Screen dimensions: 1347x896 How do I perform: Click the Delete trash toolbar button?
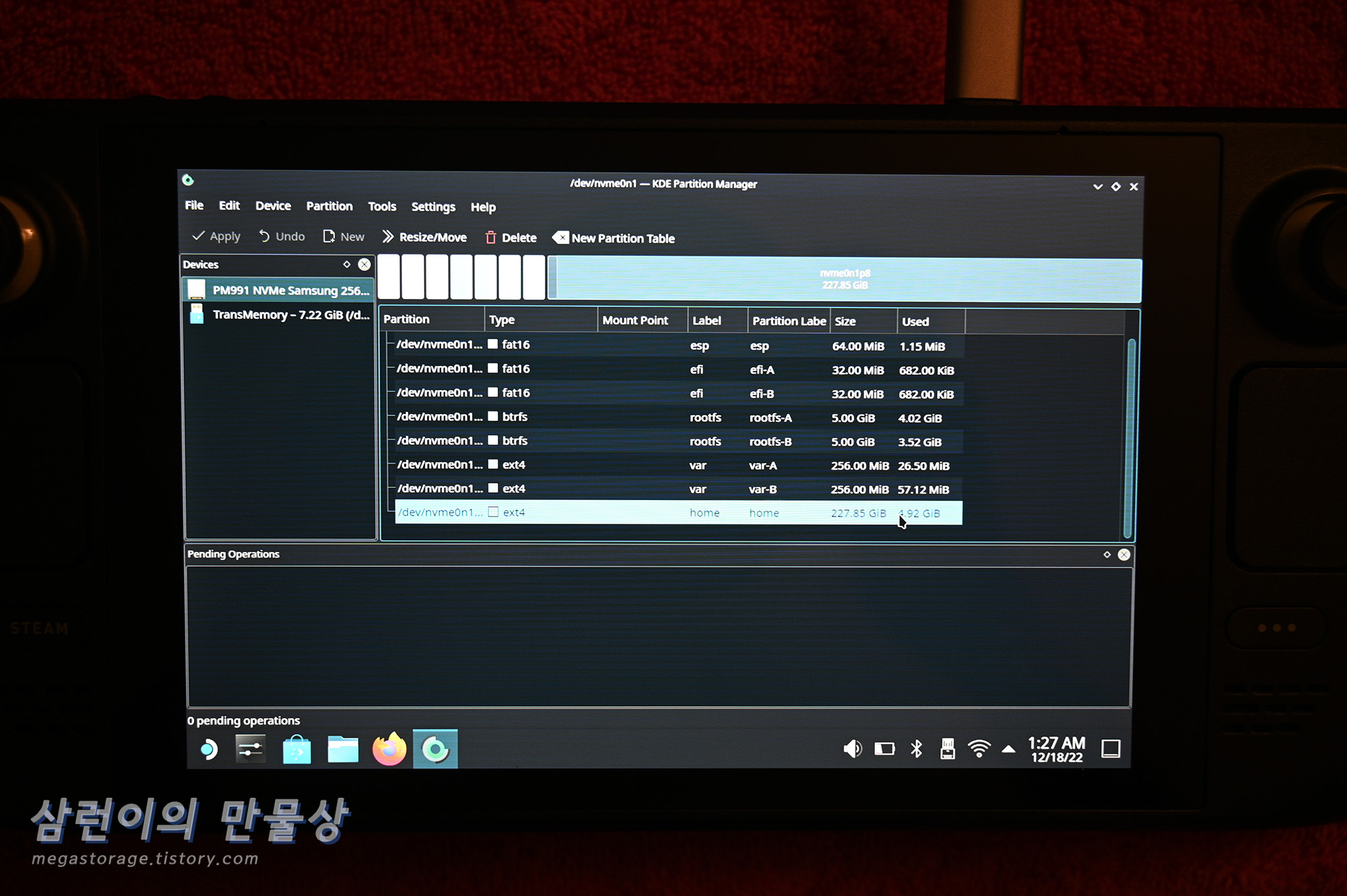[511, 238]
